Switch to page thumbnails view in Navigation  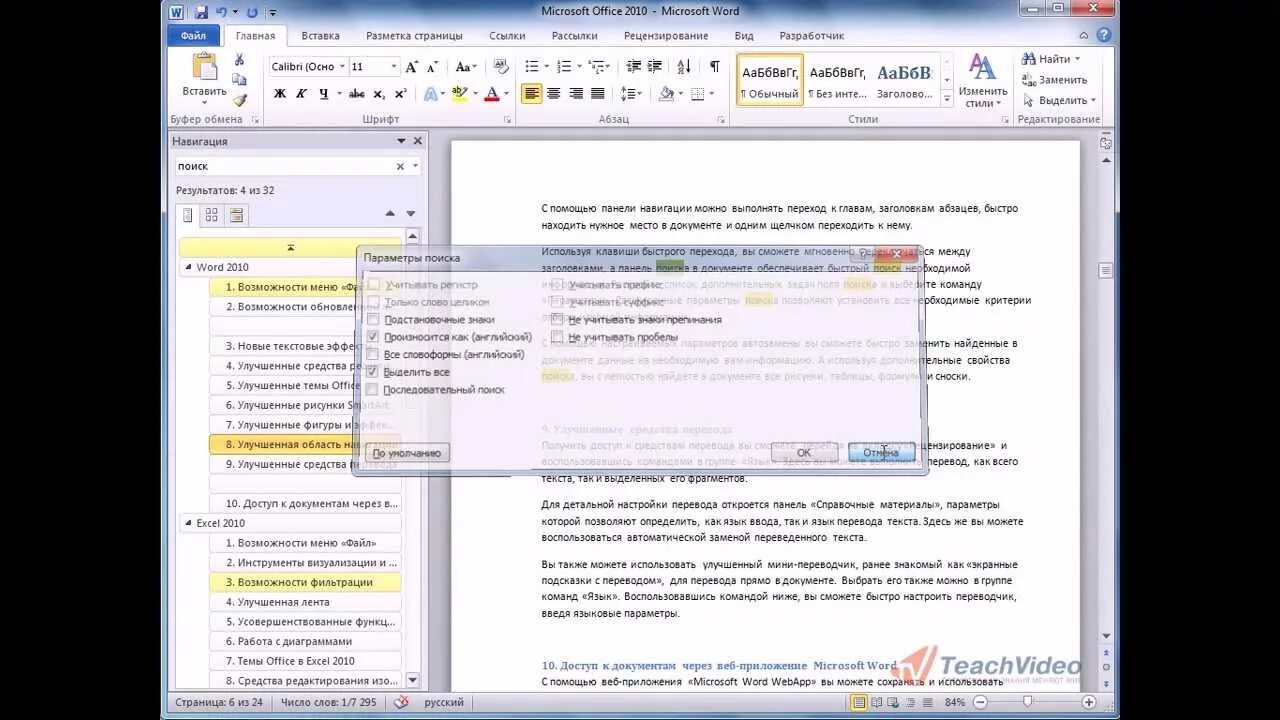[x=211, y=215]
